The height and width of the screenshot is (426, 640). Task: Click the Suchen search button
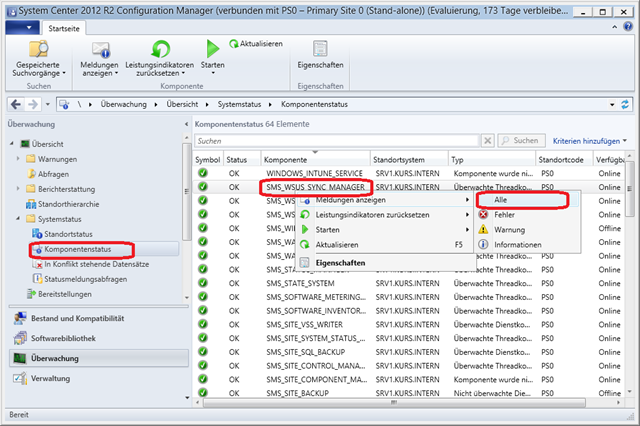(x=521, y=141)
